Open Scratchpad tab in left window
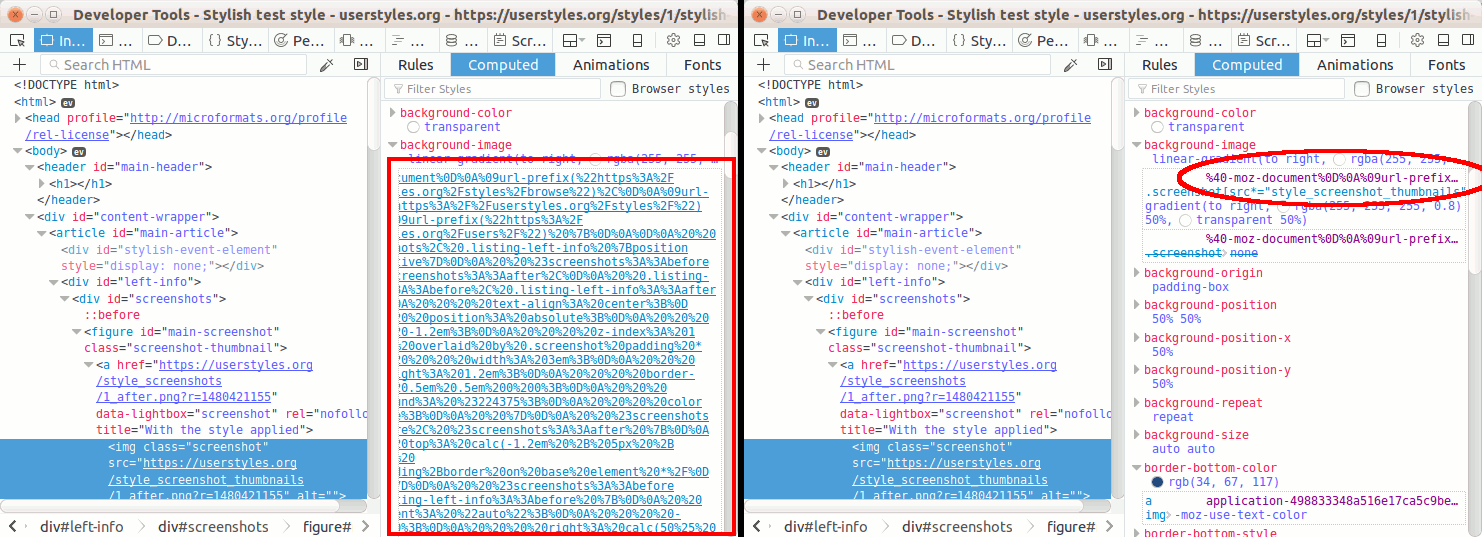 point(518,41)
